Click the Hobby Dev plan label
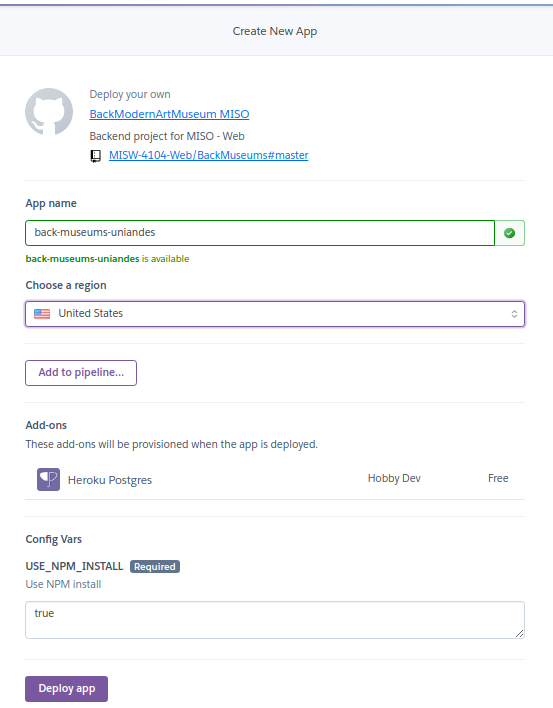Image resolution: width=553 pixels, height=708 pixels. coord(394,479)
